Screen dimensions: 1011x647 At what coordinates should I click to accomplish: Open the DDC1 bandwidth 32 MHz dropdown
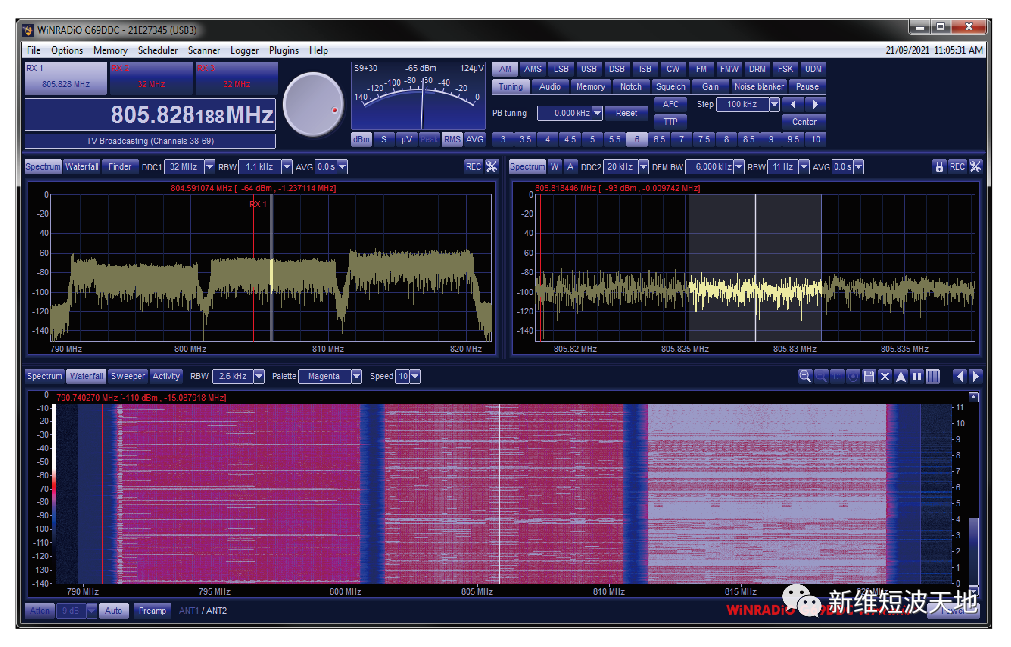click(209, 167)
